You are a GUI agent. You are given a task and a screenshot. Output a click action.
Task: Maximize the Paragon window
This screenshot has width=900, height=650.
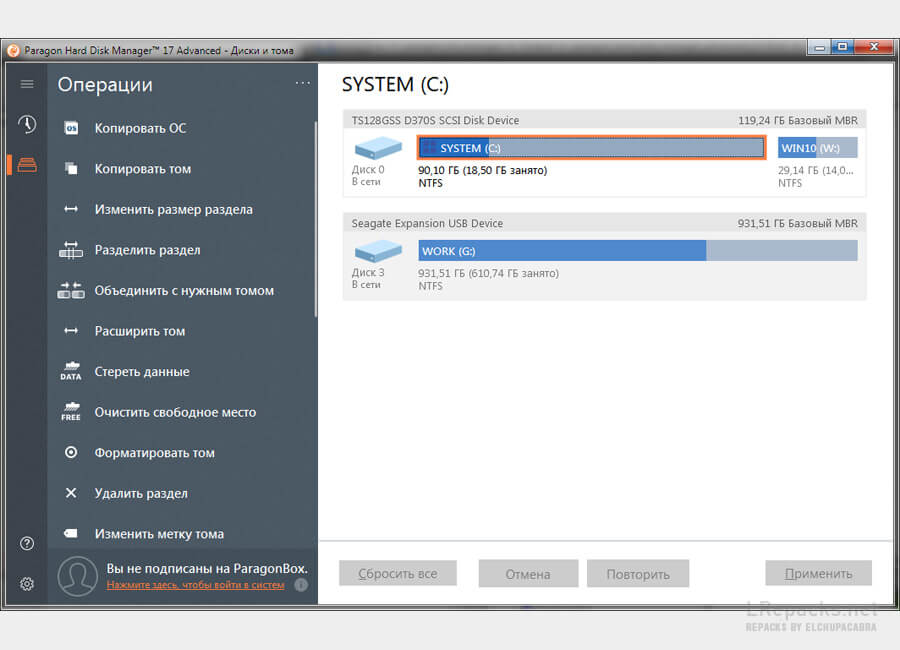[x=843, y=47]
